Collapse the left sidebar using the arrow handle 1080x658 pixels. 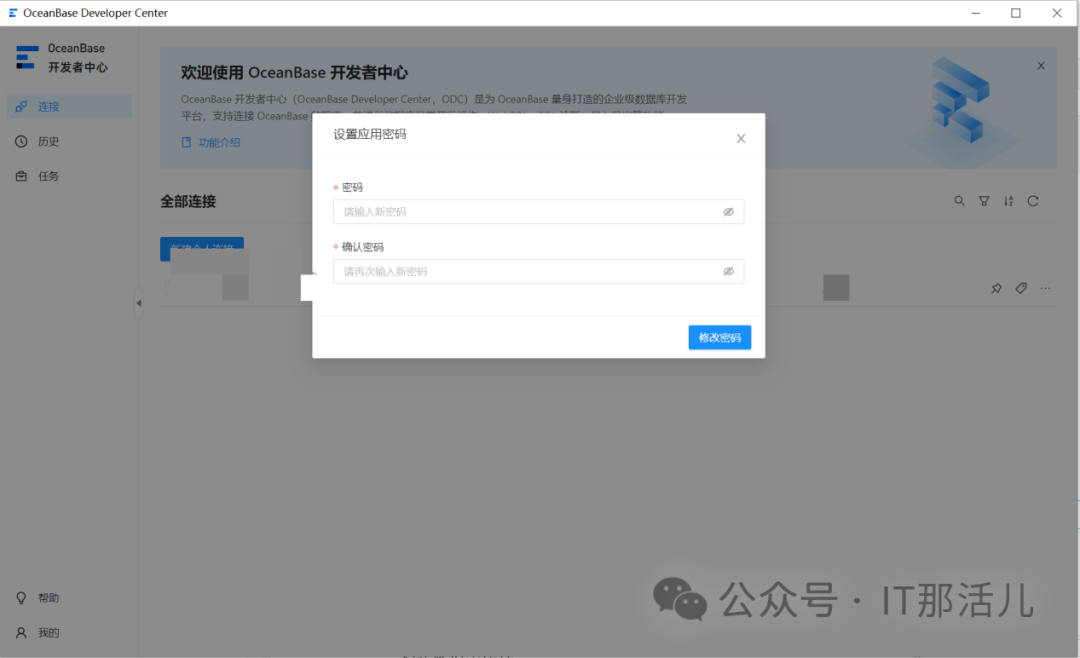(x=138, y=303)
